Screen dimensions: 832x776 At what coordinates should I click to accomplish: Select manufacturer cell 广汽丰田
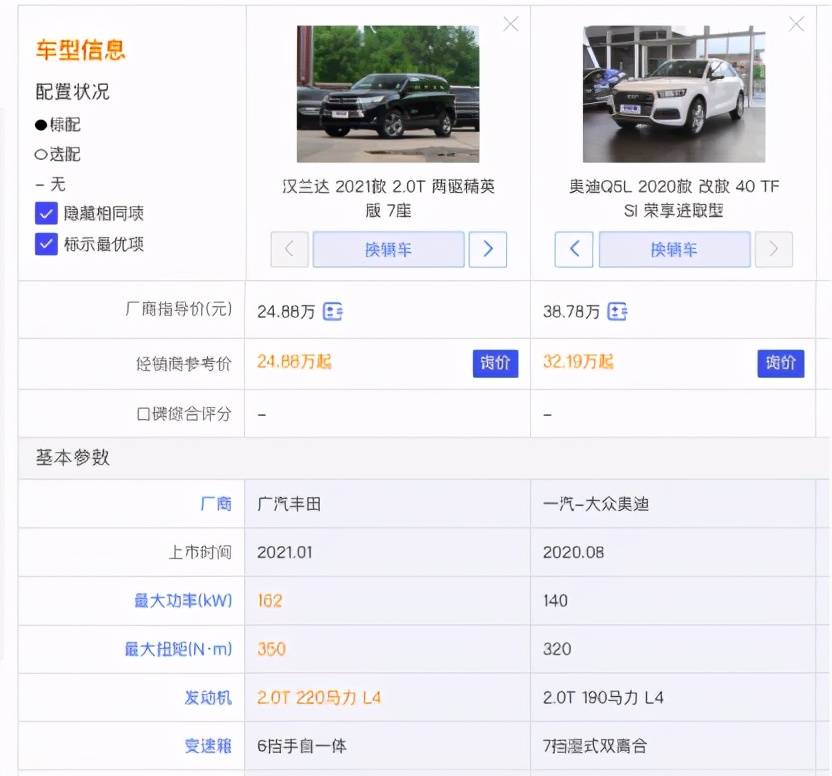289,504
